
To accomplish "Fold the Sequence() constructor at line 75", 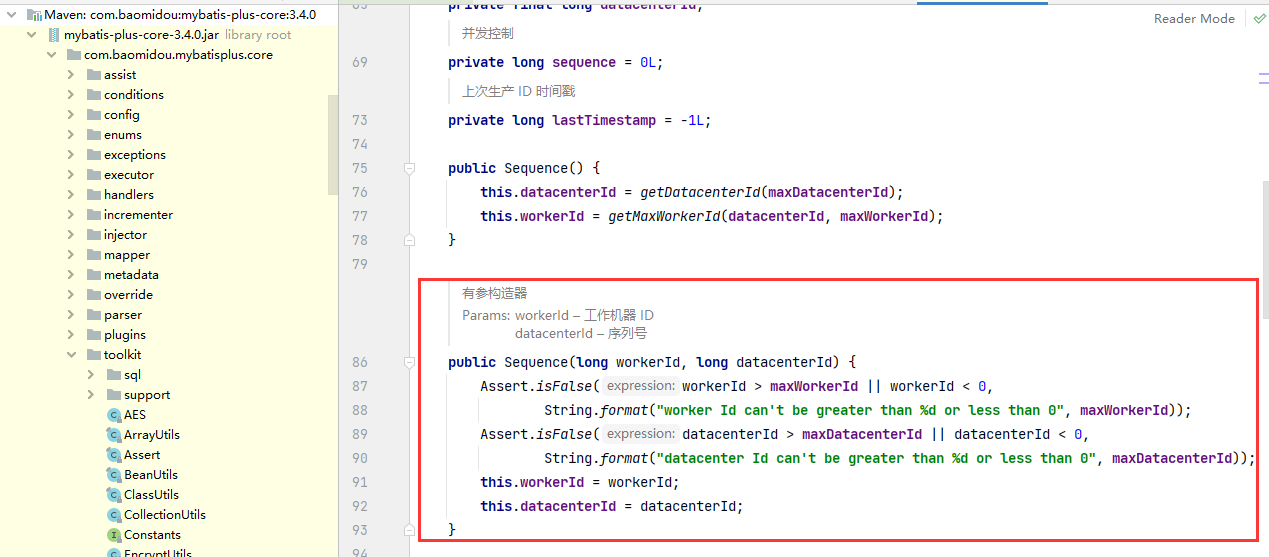I will coord(409,168).
